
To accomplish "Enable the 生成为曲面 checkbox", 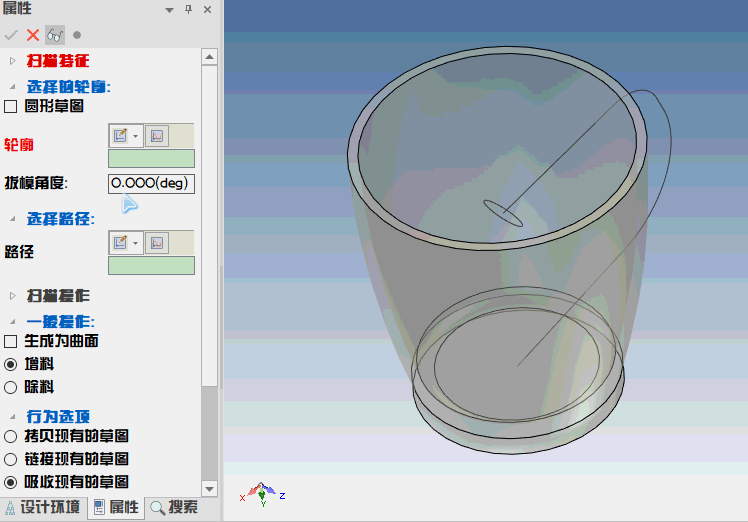I will 10,342.
